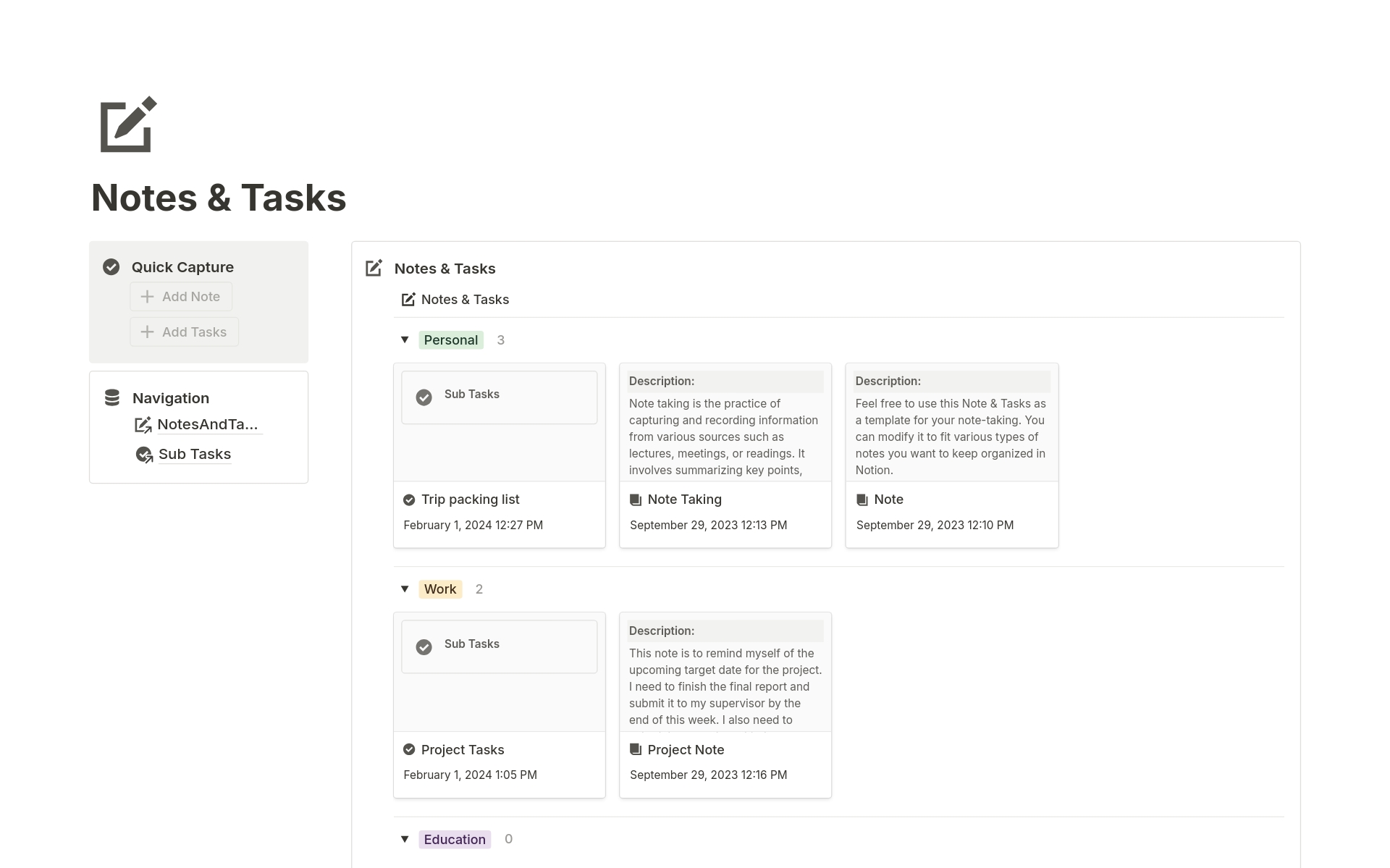Click the Add Tasks button
The width and height of the screenshot is (1390, 868).
[184, 332]
